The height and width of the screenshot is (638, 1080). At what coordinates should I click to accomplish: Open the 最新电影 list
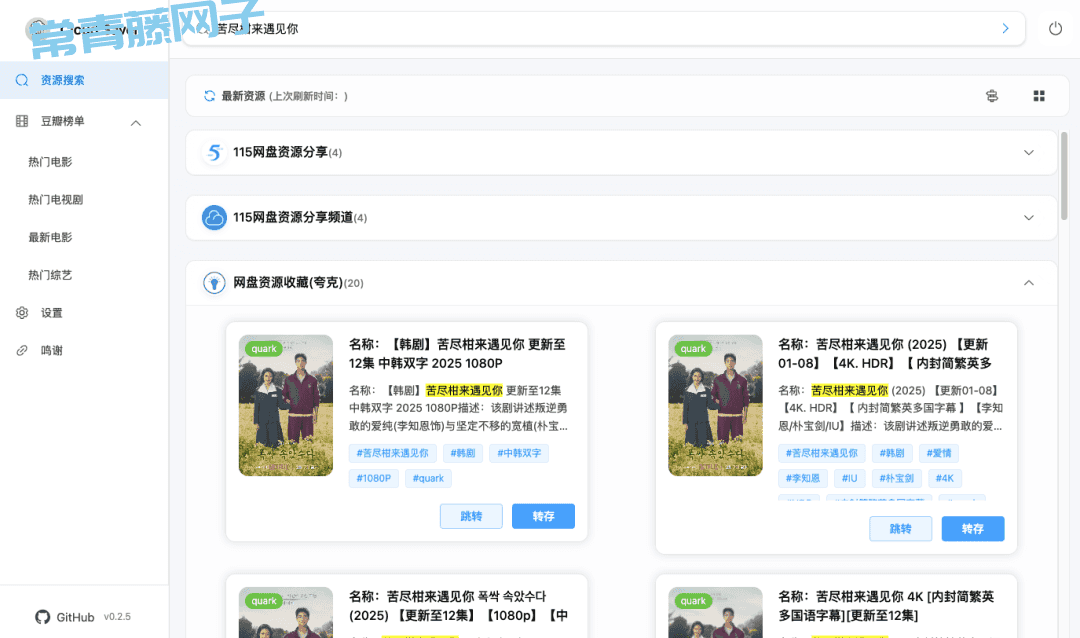tap(50, 238)
